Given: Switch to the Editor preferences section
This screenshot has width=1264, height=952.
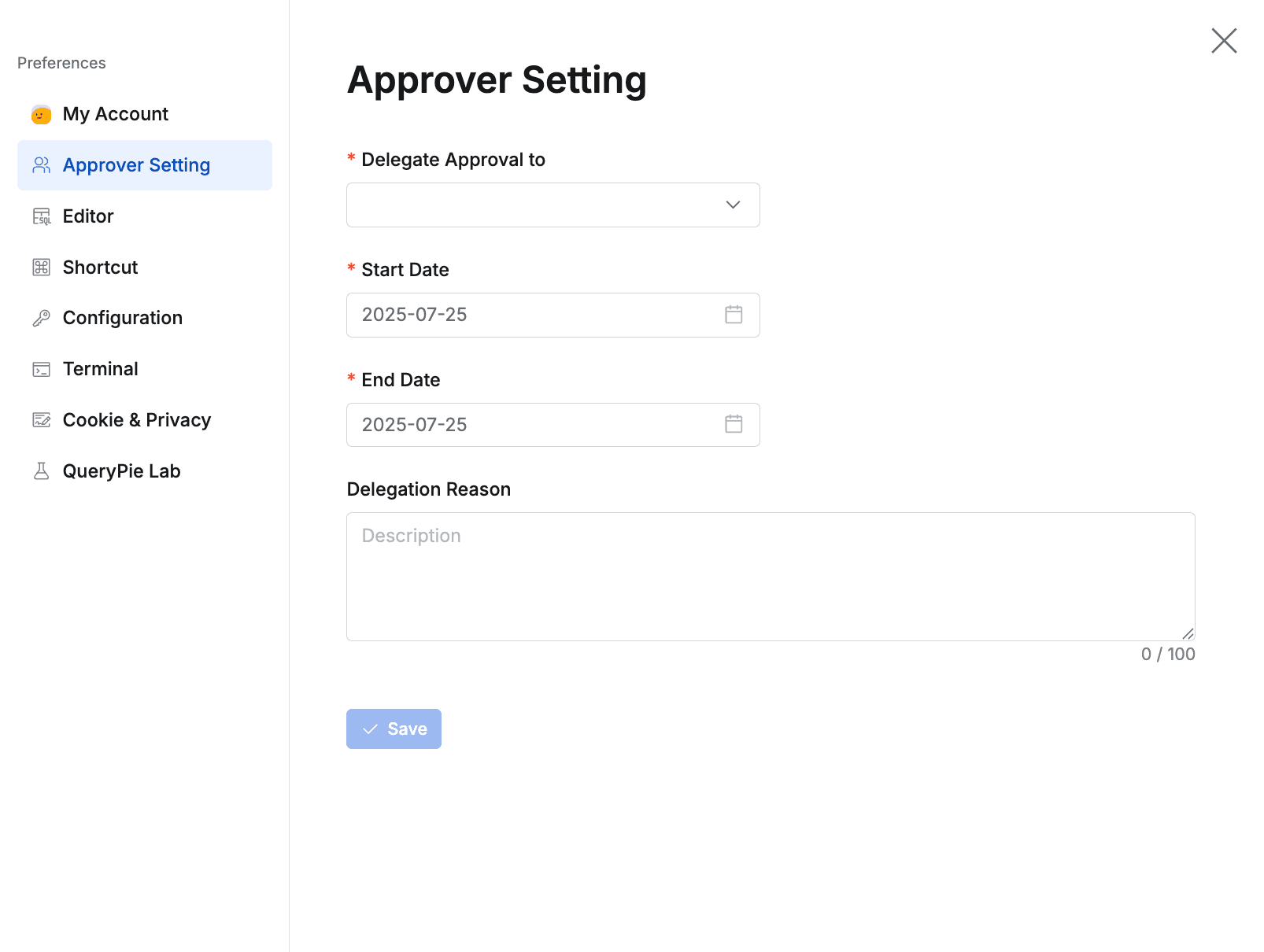Looking at the screenshot, I should coord(87,216).
